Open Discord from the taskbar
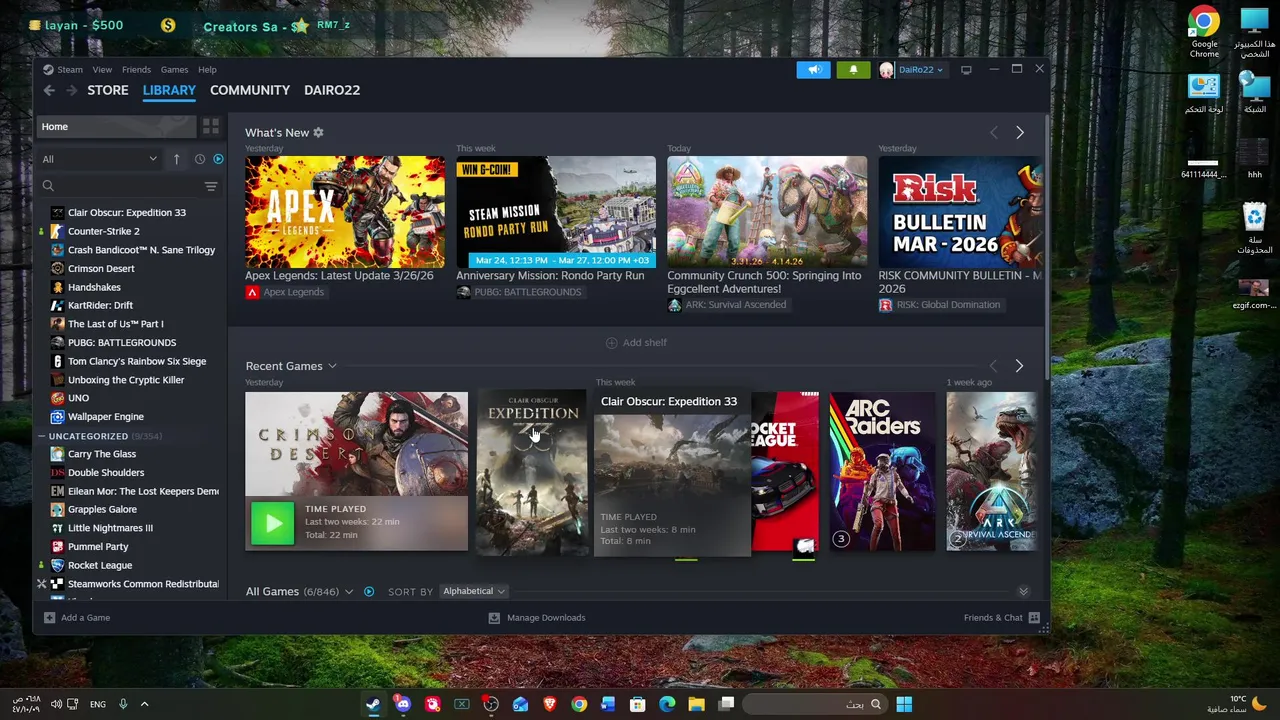The width and height of the screenshot is (1280, 720). (x=402, y=704)
